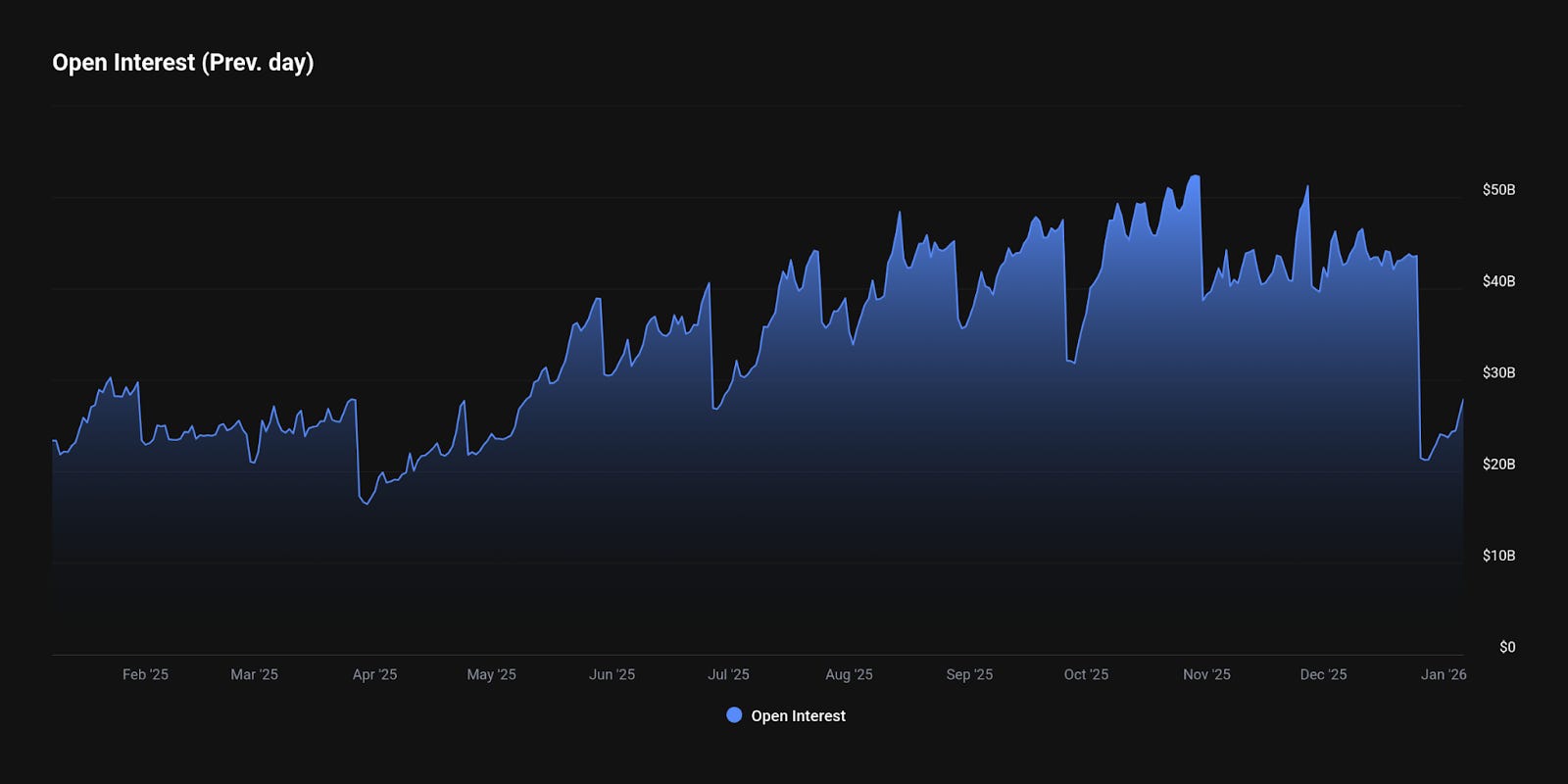Click the Nov '25 axis label
This screenshot has width=1568, height=784.
pyautogui.click(x=1206, y=674)
